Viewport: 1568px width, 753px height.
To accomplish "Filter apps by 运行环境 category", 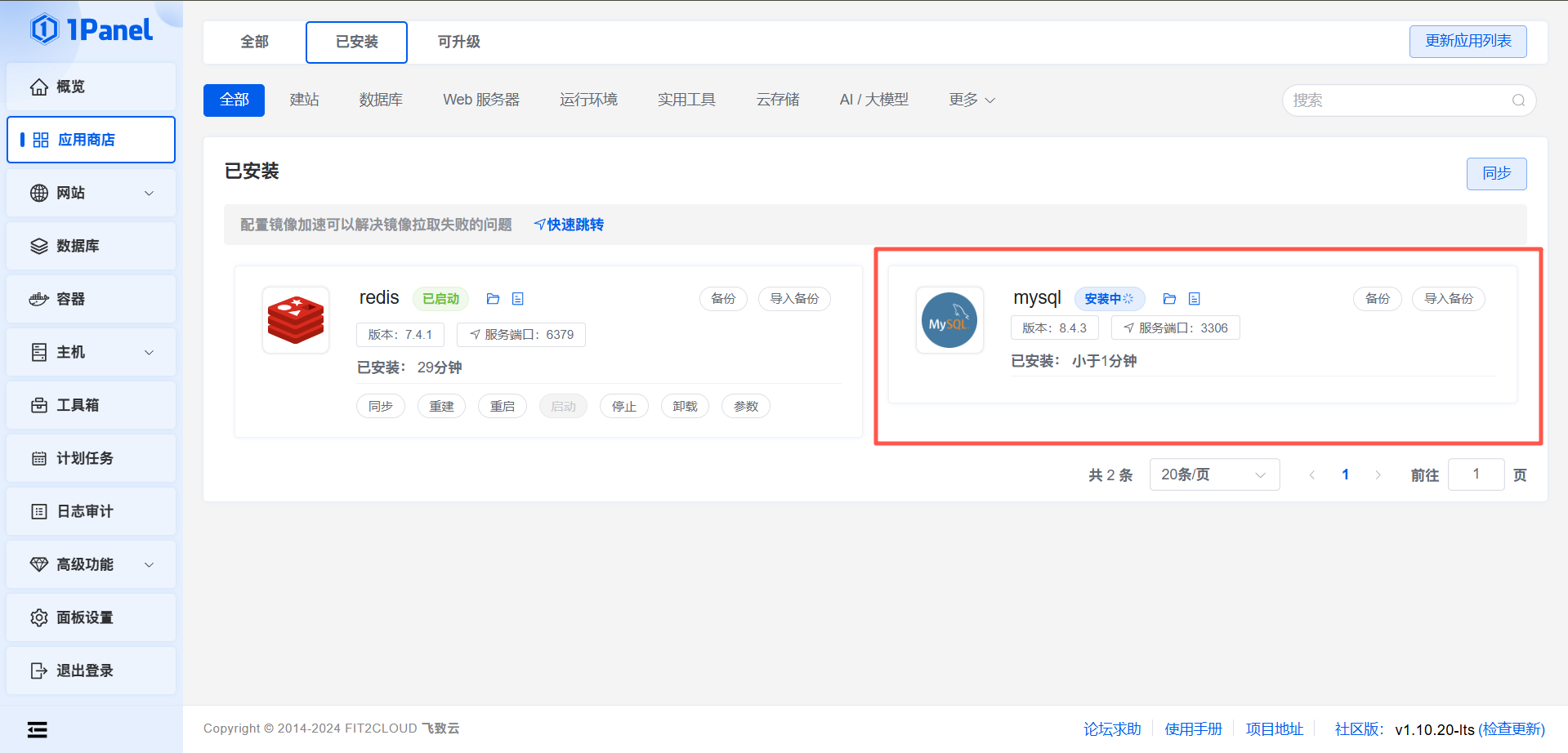I will pyautogui.click(x=588, y=100).
